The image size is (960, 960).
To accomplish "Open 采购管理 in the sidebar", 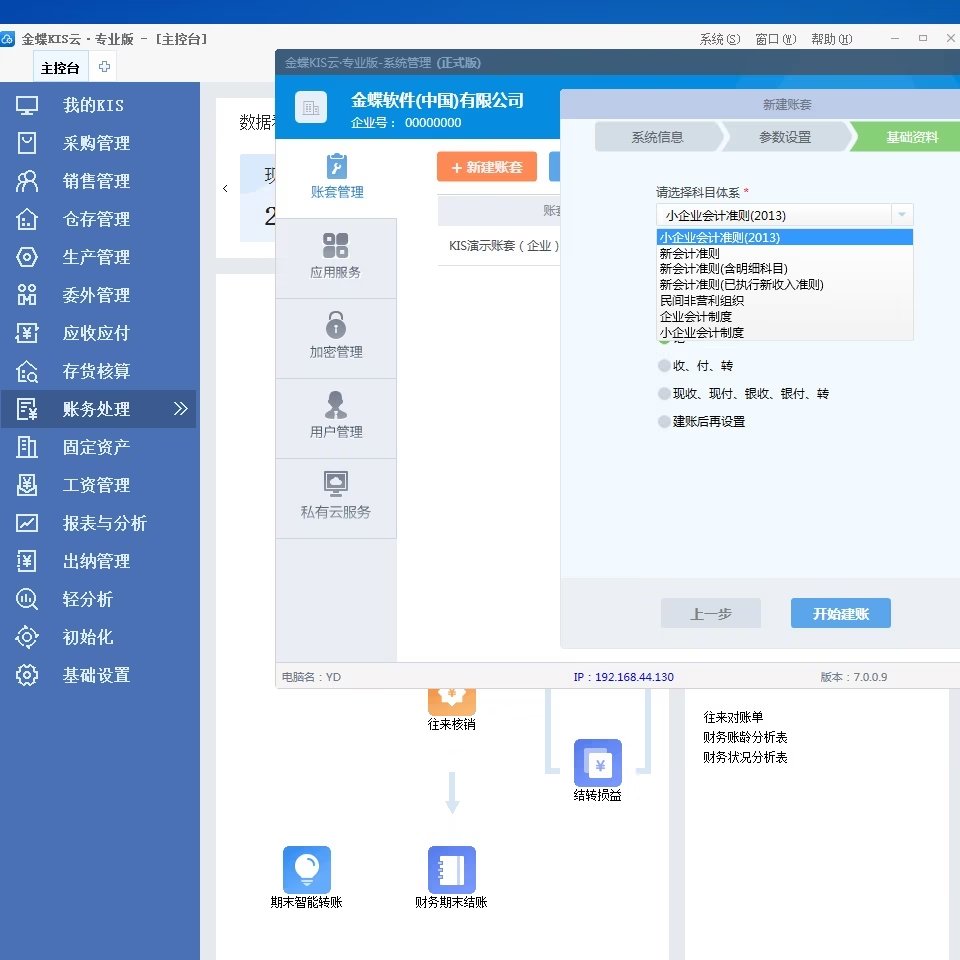I will click(x=96, y=143).
